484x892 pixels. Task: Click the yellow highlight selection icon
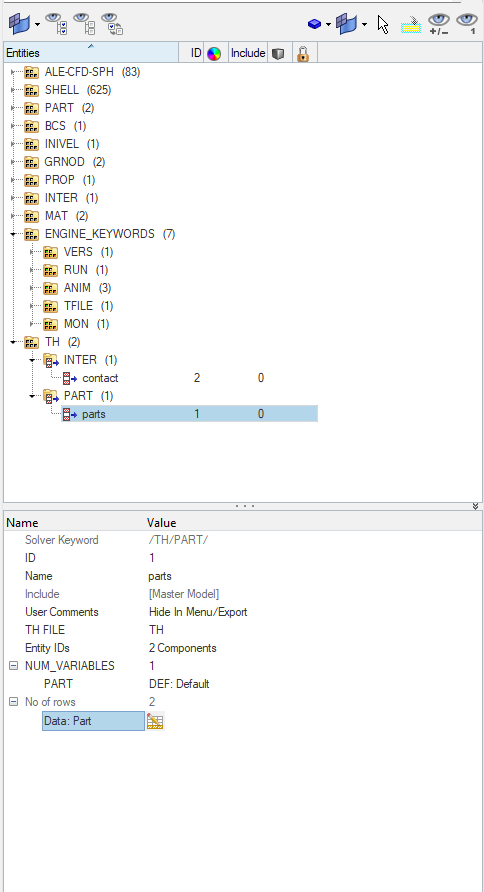click(x=411, y=24)
